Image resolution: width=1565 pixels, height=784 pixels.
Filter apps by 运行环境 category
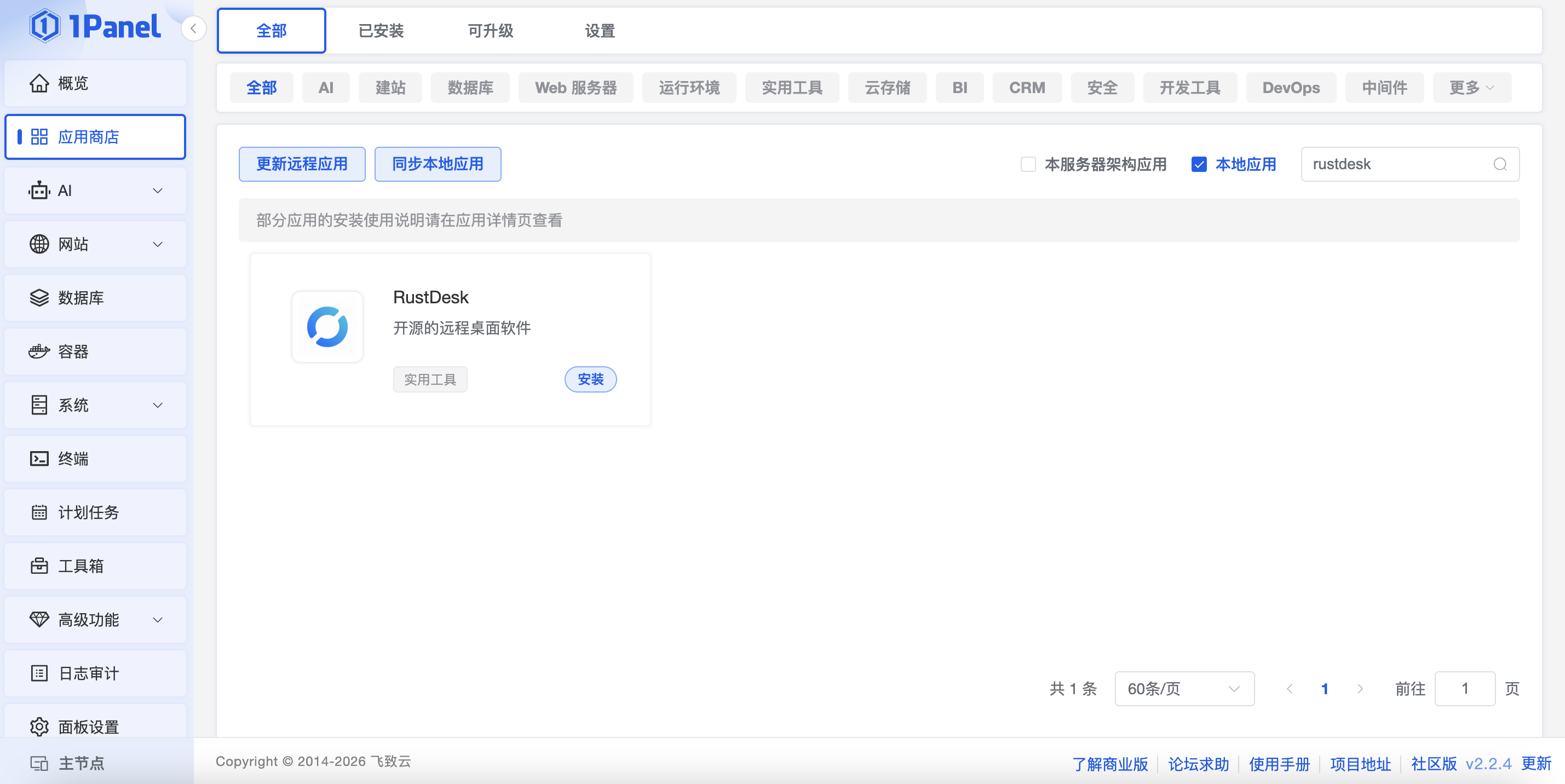[x=689, y=88]
